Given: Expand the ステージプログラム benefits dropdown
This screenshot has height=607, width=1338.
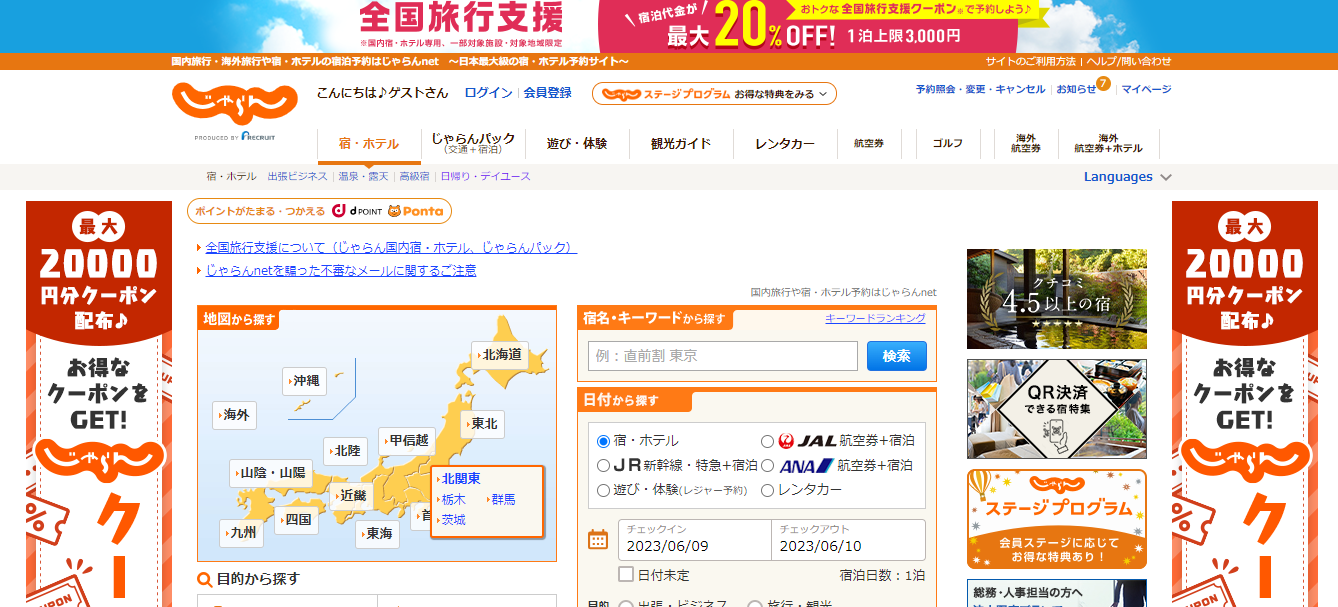Looking at the screenshot, I should pos(714,94).
